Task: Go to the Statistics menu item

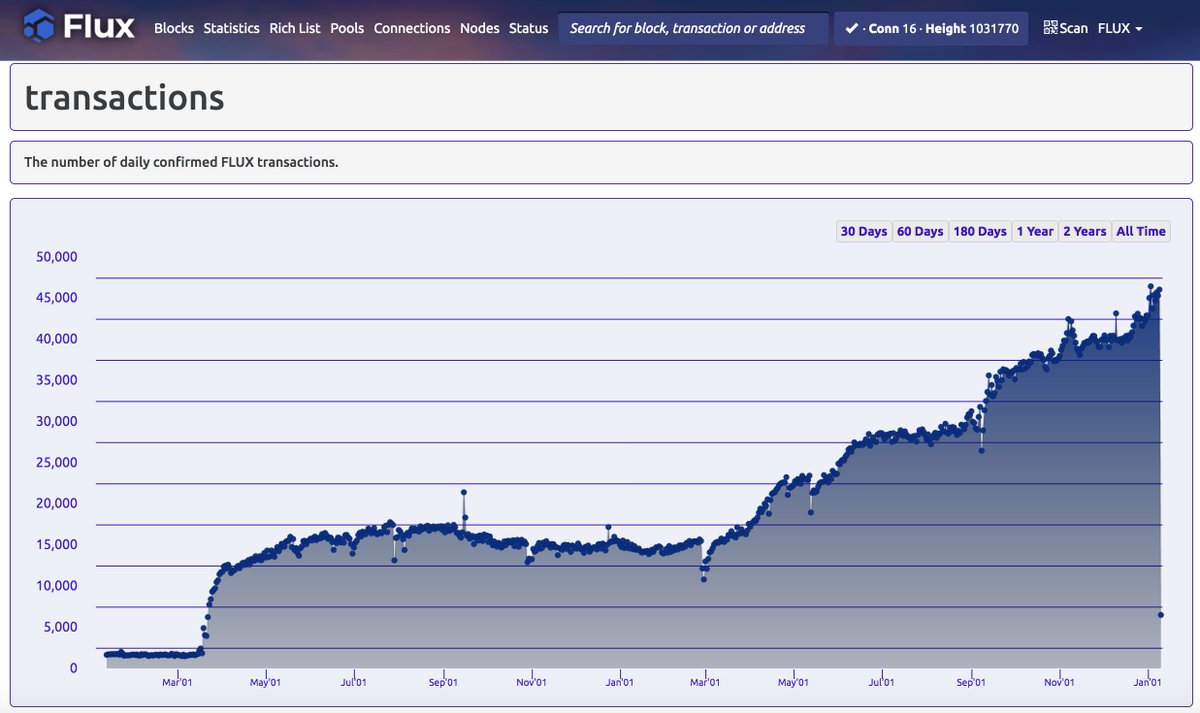Action: pos(231,28)
